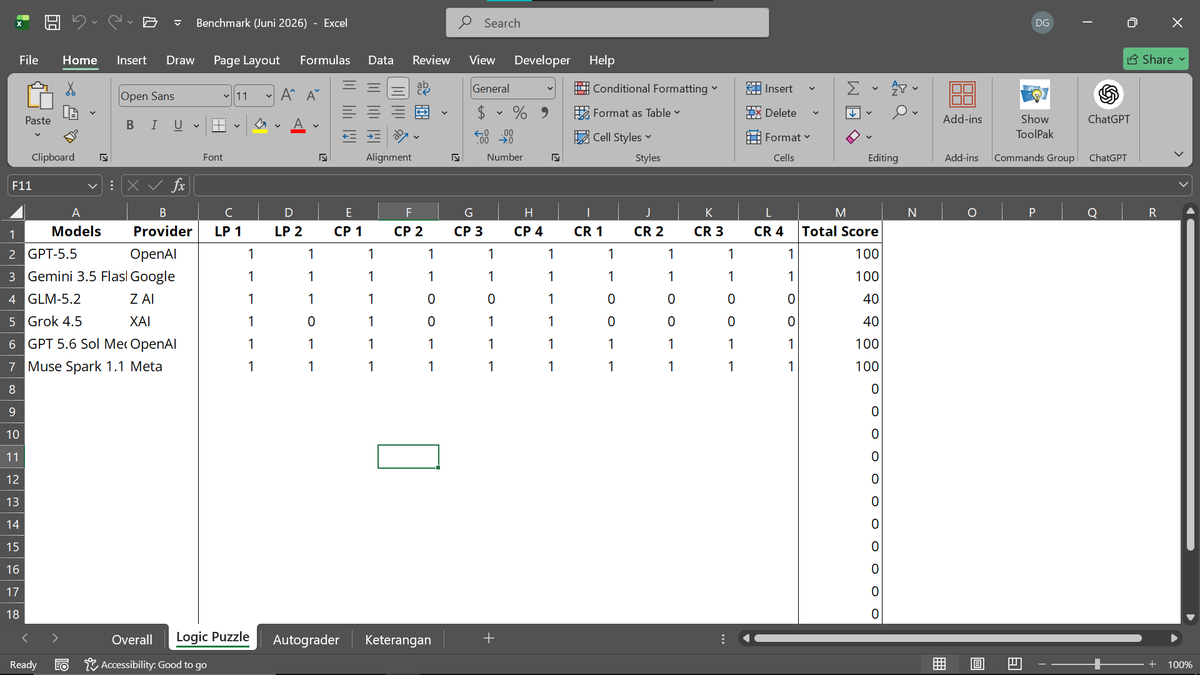
Task: Open the Insert ribbon tab
Action: tap(132, 60)
